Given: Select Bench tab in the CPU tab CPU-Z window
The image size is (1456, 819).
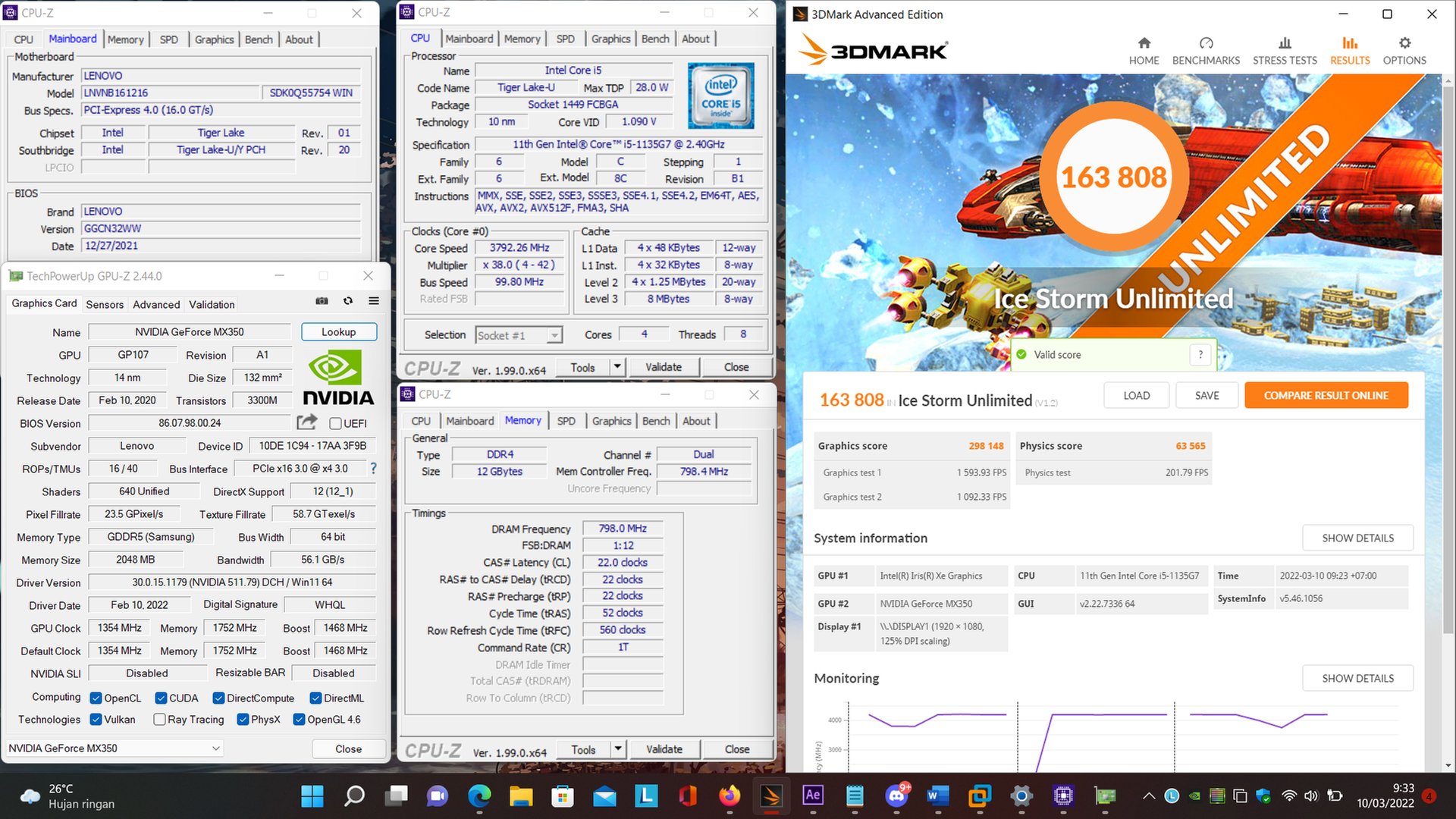Looking at the screenshot, I should [x=655, y=39].
